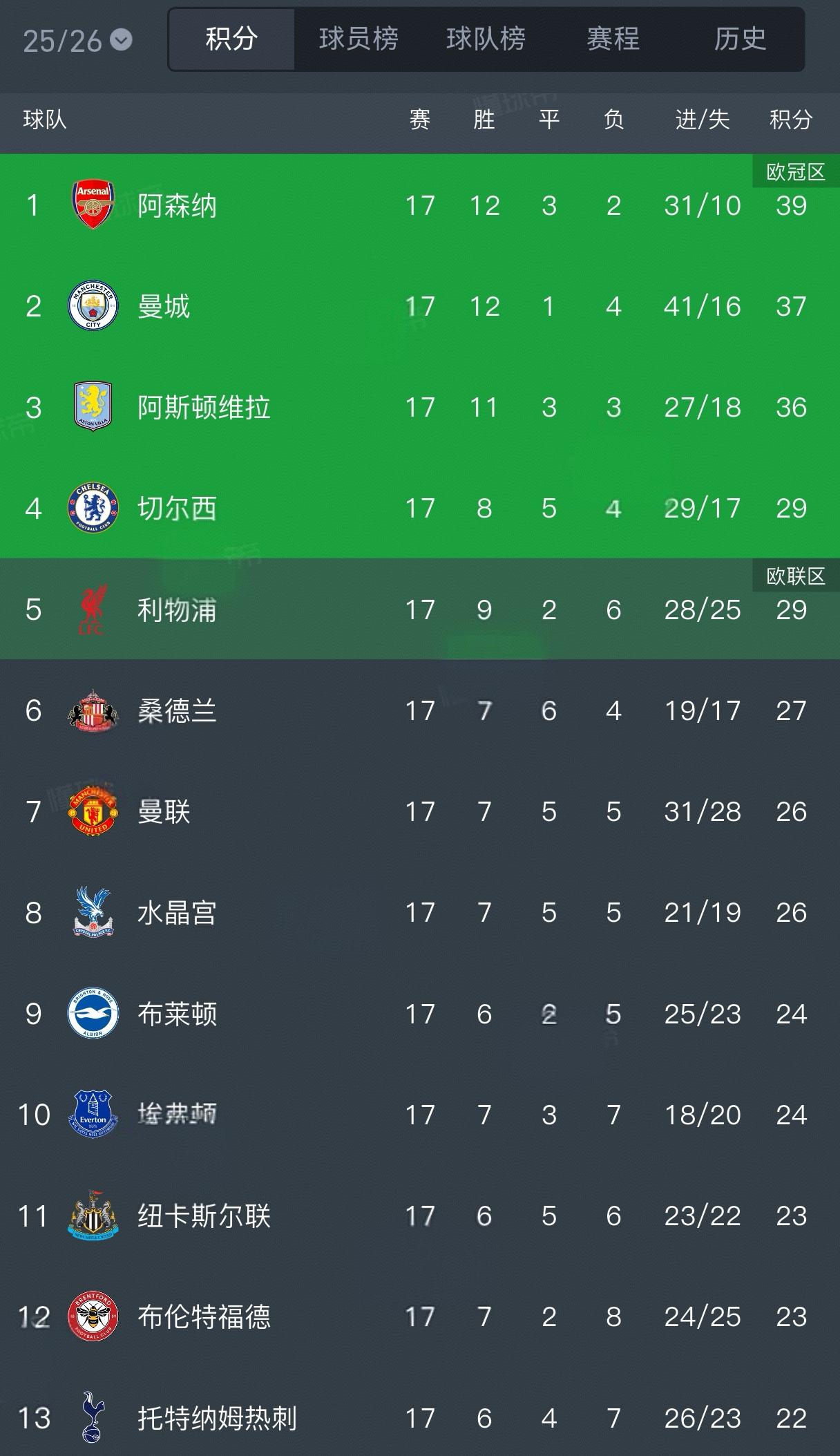Open the 25/26 season dropdown
Image resolution: width=840 pixels, height=1456 pixels.
tap(77, 41)
